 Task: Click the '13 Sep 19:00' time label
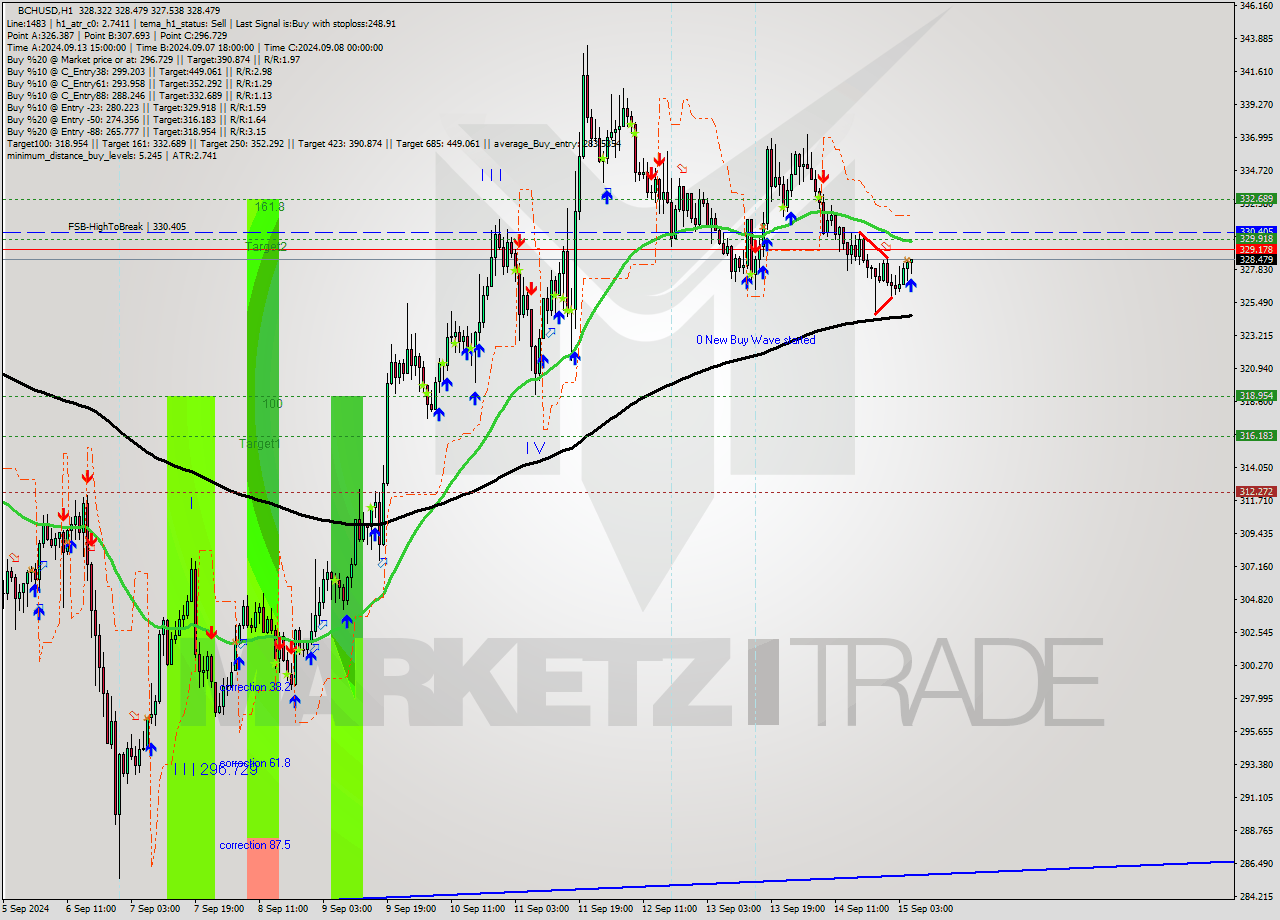click(x=798, y=909)
